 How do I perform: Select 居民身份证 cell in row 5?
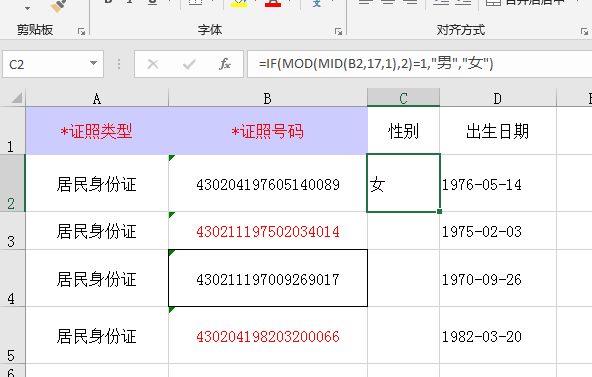(x=97, y=335)
